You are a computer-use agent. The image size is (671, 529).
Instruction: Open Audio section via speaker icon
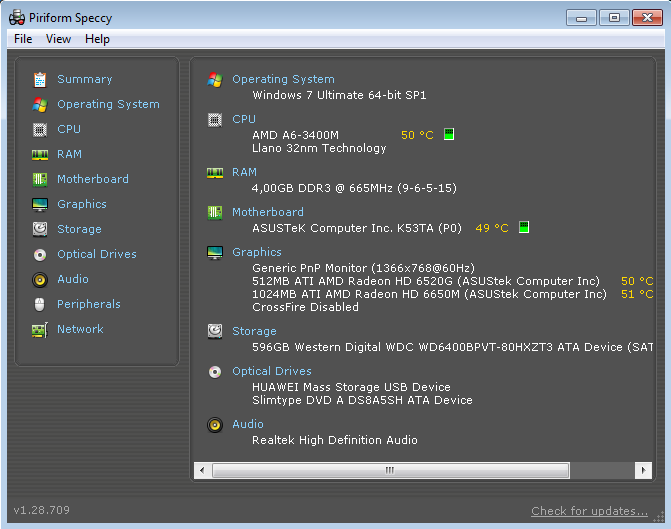tap(40, 279)
